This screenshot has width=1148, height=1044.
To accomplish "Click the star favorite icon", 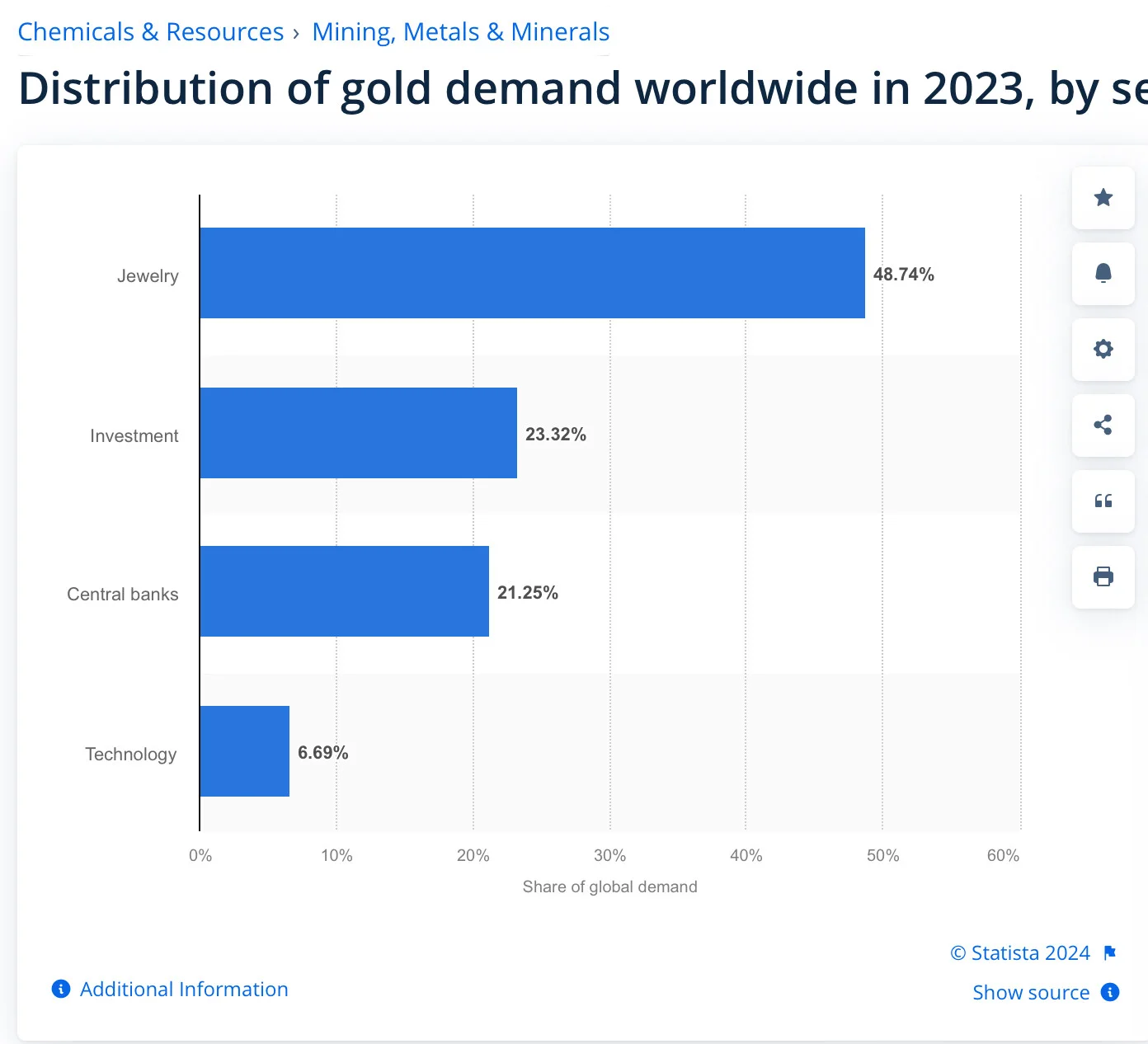I will point(1103,198).
